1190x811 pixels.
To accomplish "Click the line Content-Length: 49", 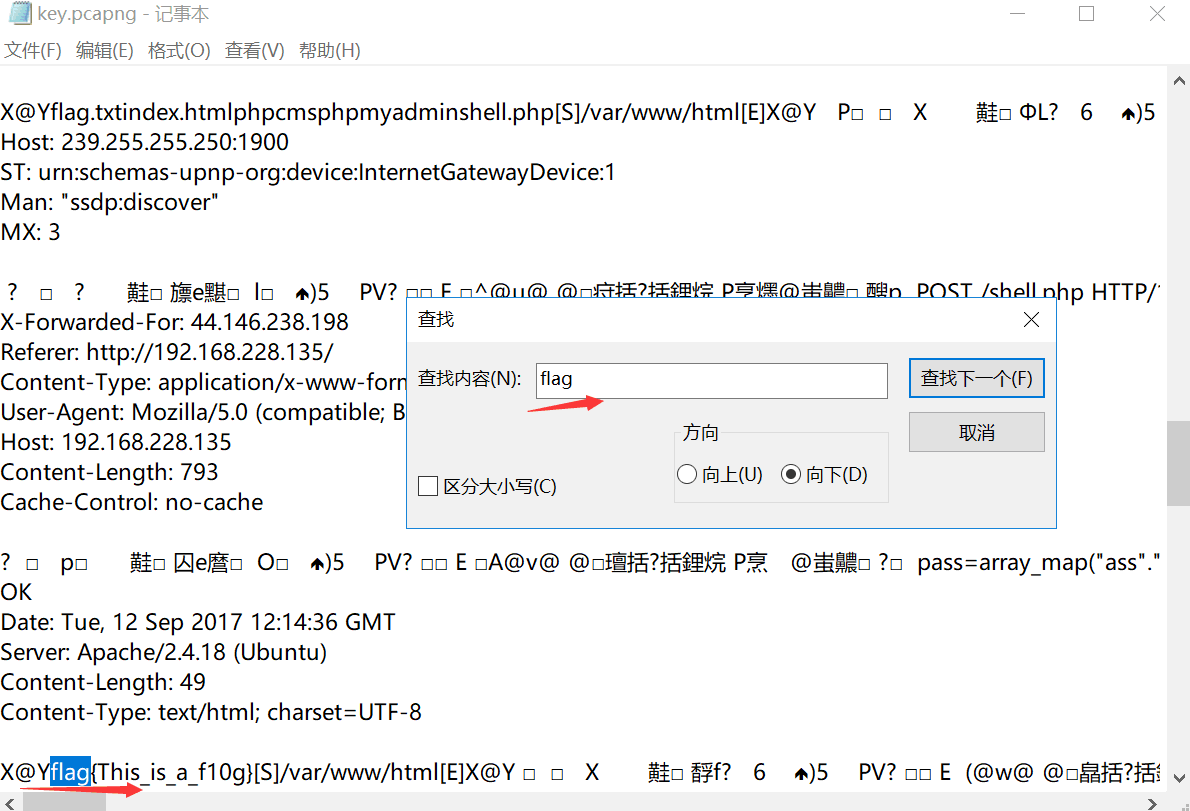I will click(x=103, y=682).
